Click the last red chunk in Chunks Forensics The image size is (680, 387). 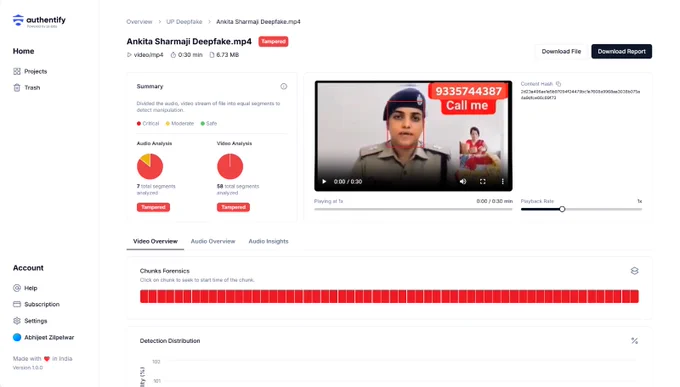[x=634, y=296]
